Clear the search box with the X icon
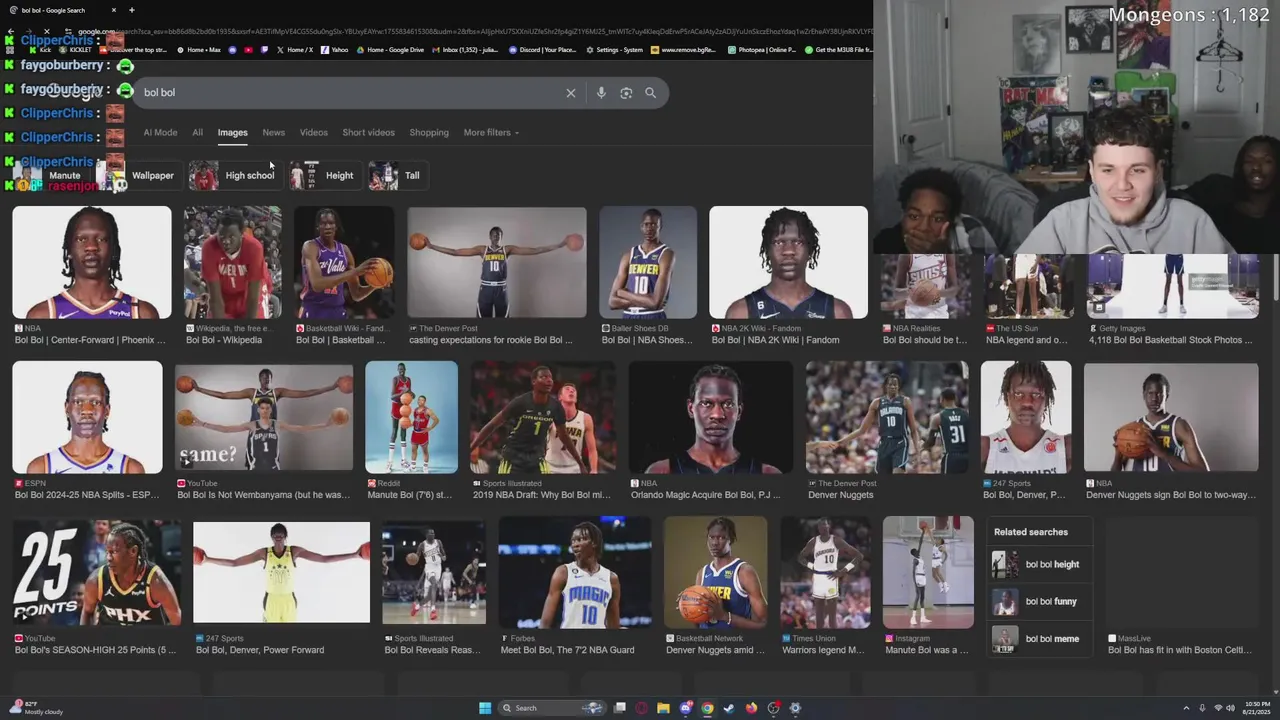This screenshot has width=1280, height=720. 571,93
